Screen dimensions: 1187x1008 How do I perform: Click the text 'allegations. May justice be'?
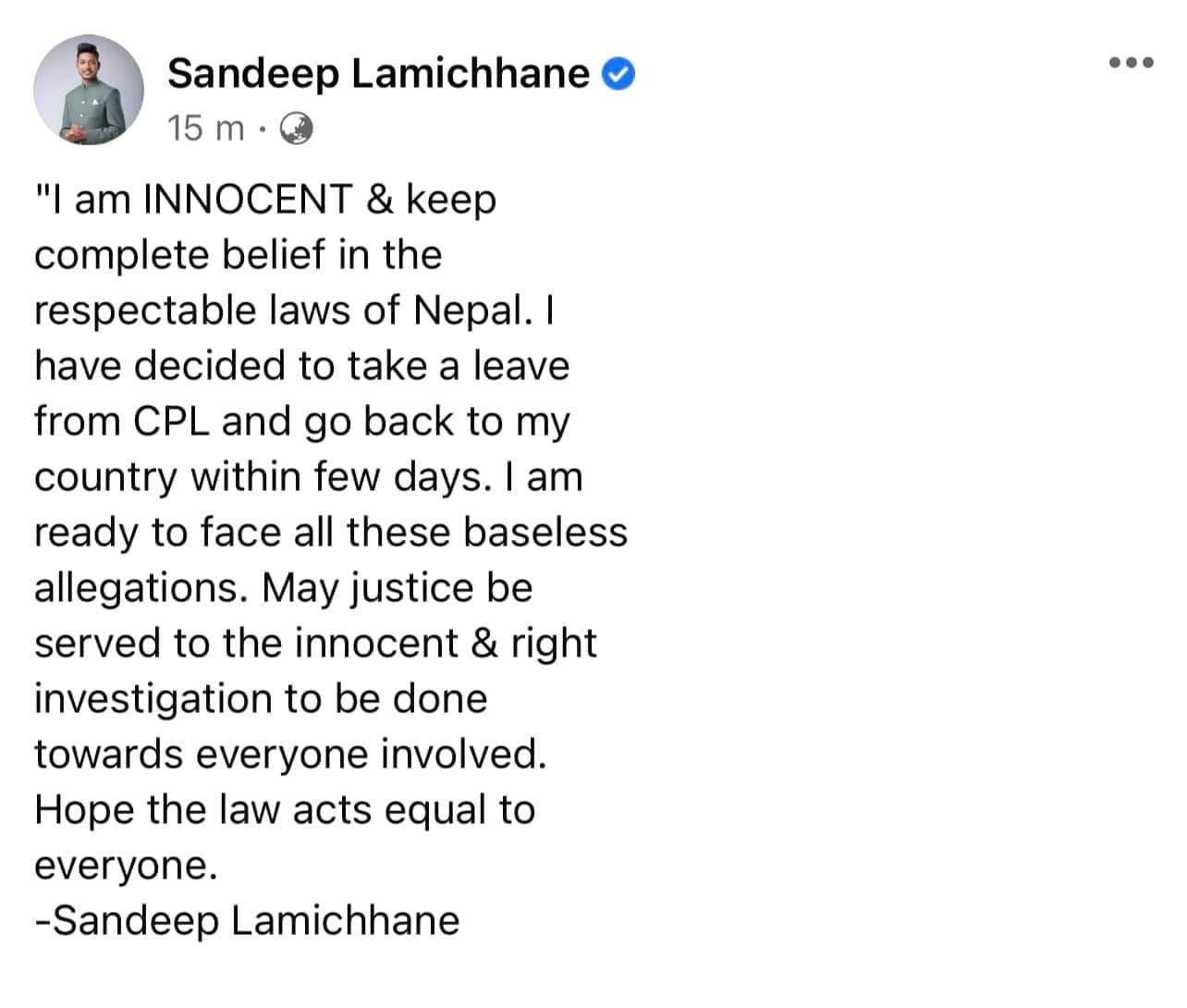[x=283, y=587]
